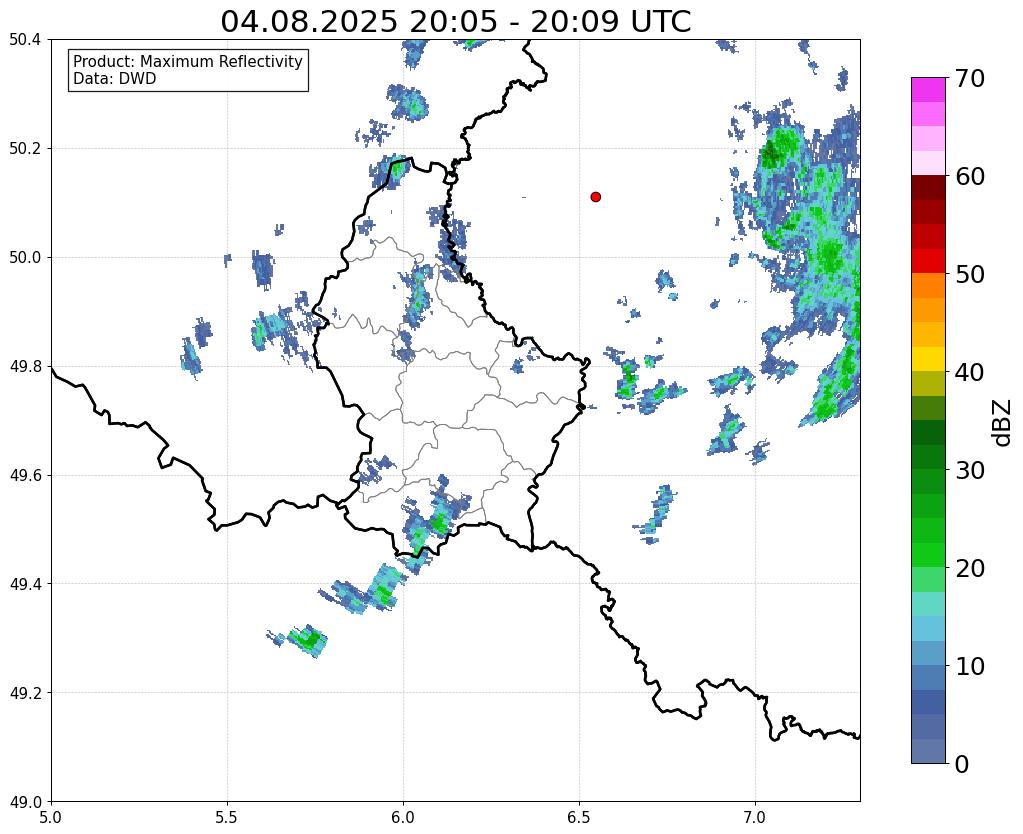Click the dark red colorbar segment below 60
This screenshot has height=834, width=1023.
click(x=928, y=187)
